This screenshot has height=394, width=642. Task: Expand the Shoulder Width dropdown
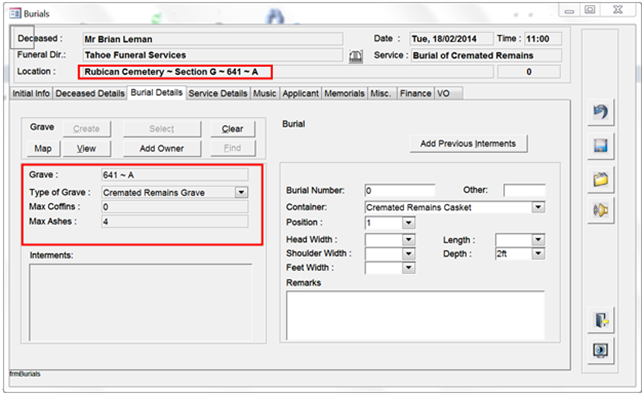coord(408,254)
